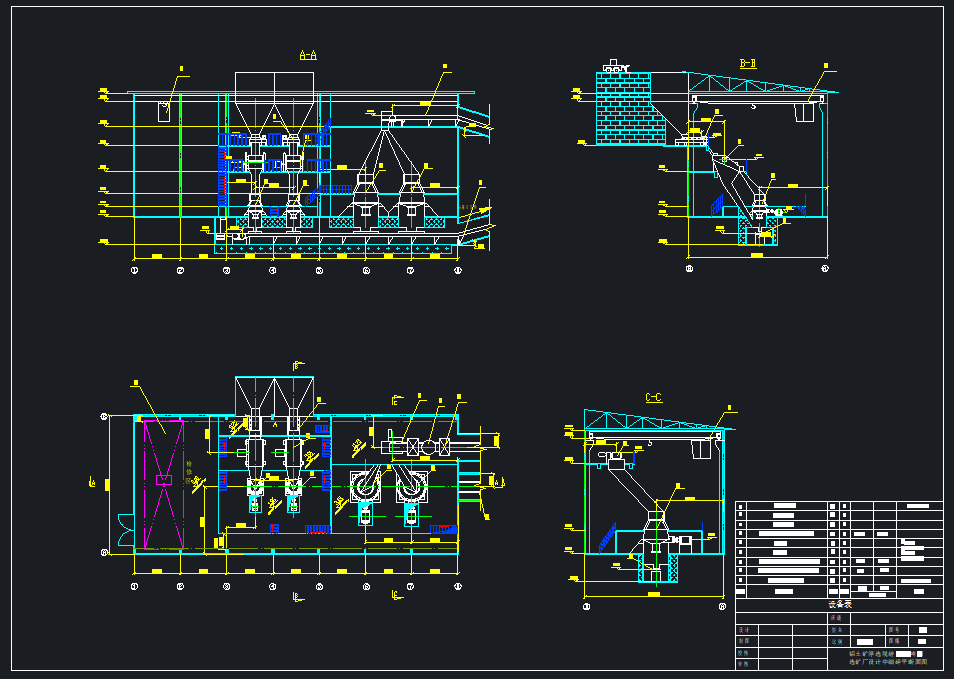Image resolution: width=954 pixels, height=679 pixels.
Task: Click the 设备表 table heading
Action: (x=840, y=605)
